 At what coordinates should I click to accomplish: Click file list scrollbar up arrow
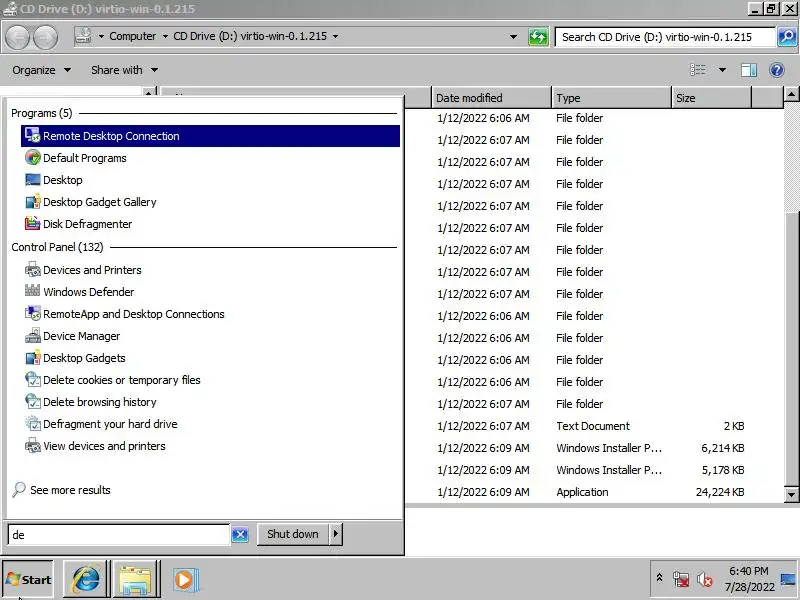[x=791, y=94]
